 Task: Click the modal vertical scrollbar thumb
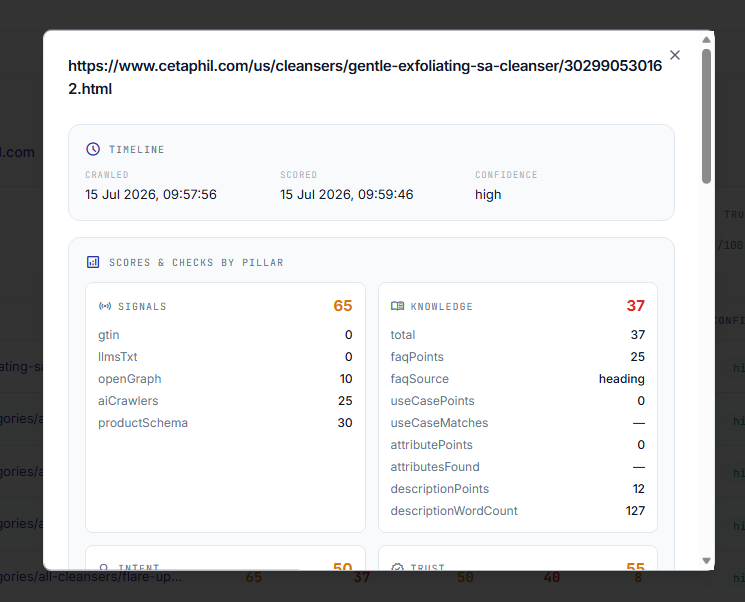[x=707, y=116]
